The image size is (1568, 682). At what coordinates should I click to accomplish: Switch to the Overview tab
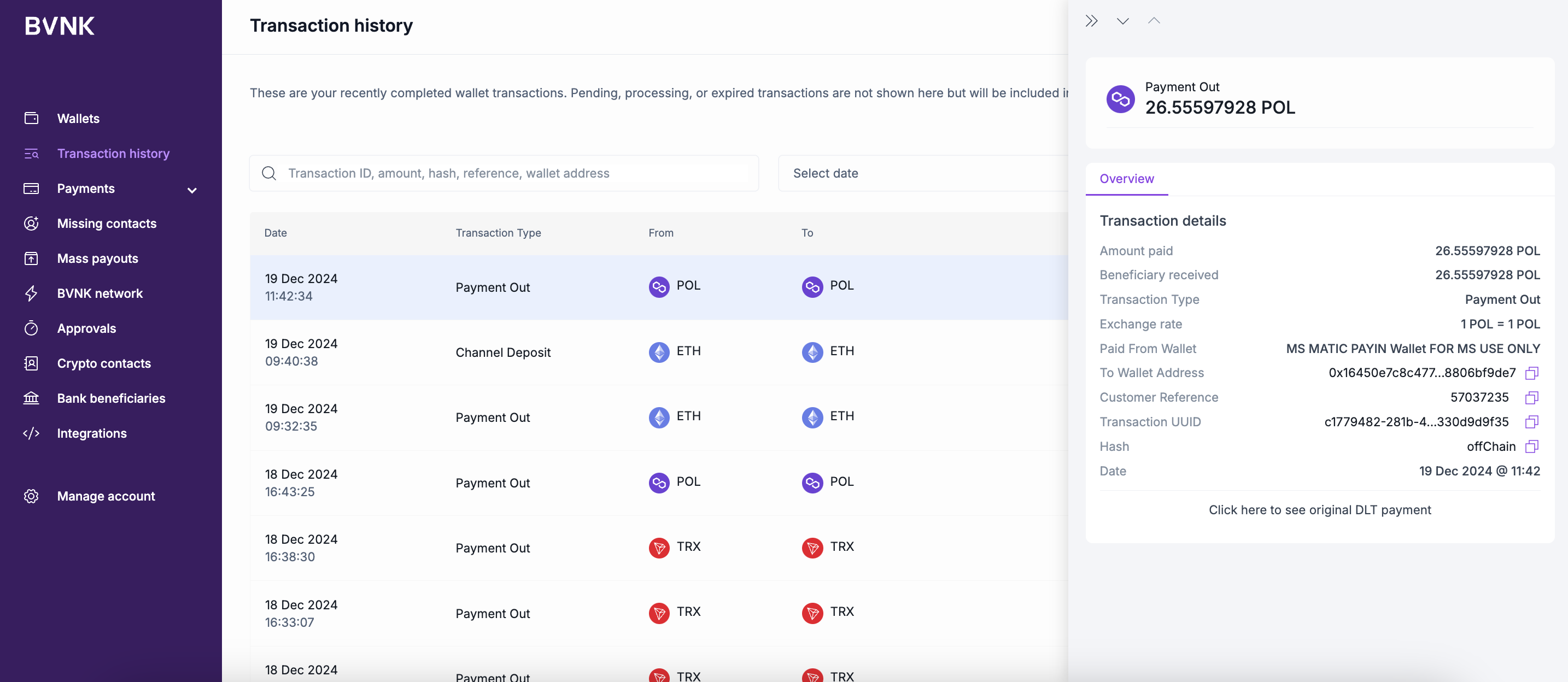coord(1126,179)
